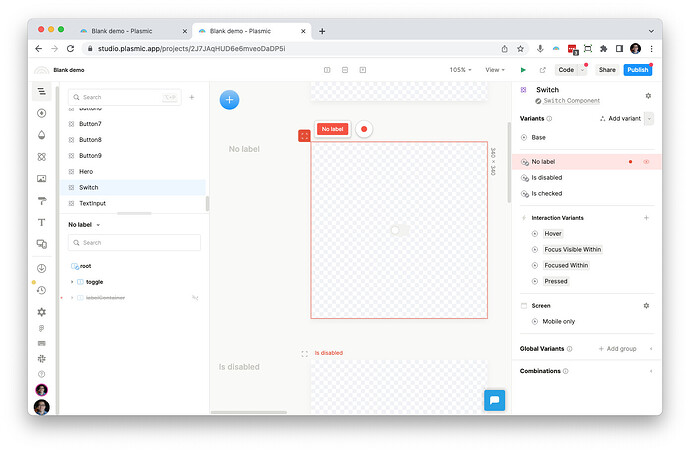Image resolution: width=690 pixels, height=451 pixels.
Task: Open the View dropdown menu
Action: [494, 70]
